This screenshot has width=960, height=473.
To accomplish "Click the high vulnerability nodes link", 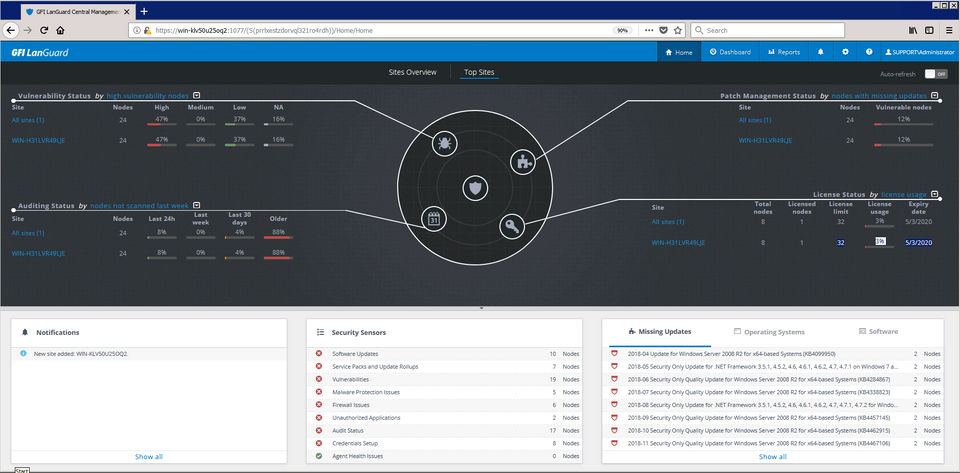I will (x=148, y=95).
